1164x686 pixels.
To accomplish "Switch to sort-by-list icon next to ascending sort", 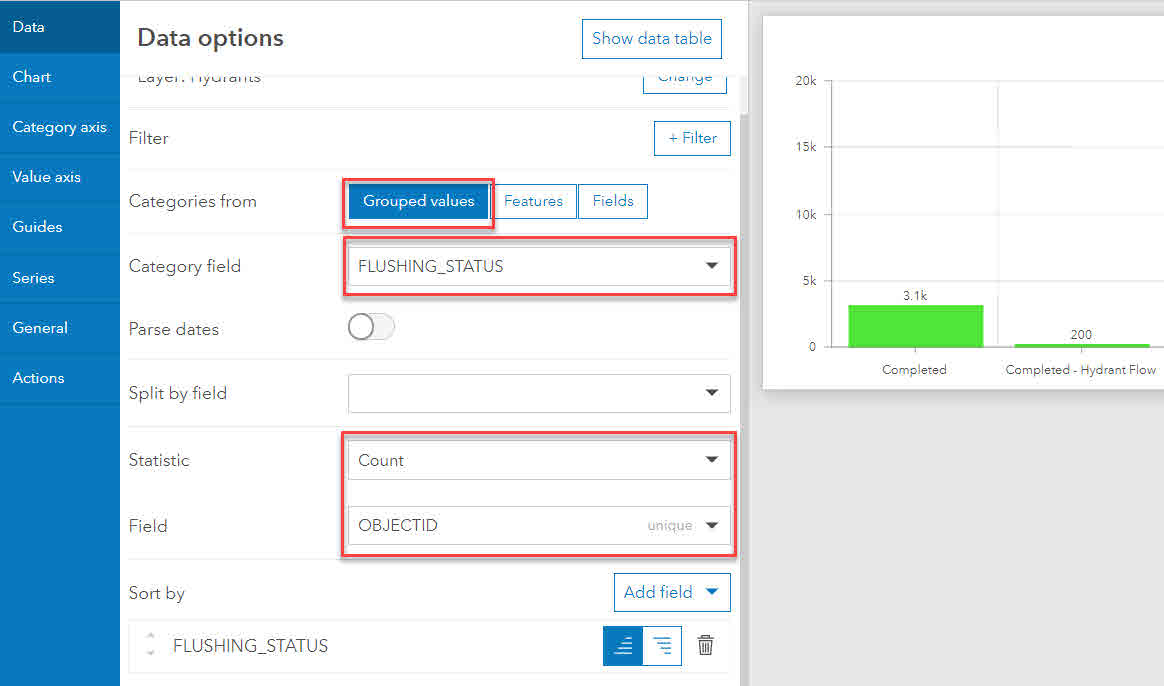I will point(662,645).
